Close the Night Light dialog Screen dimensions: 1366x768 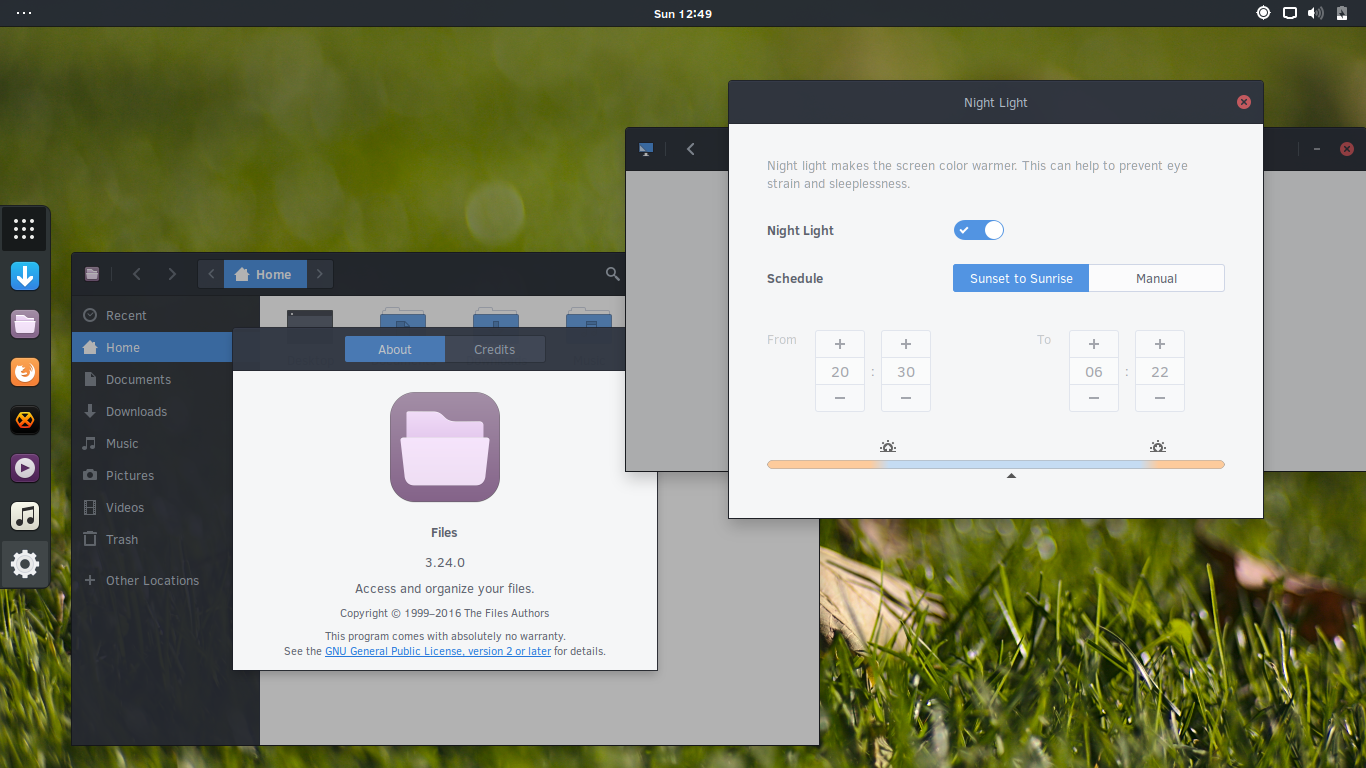(x=1244, y=102)
